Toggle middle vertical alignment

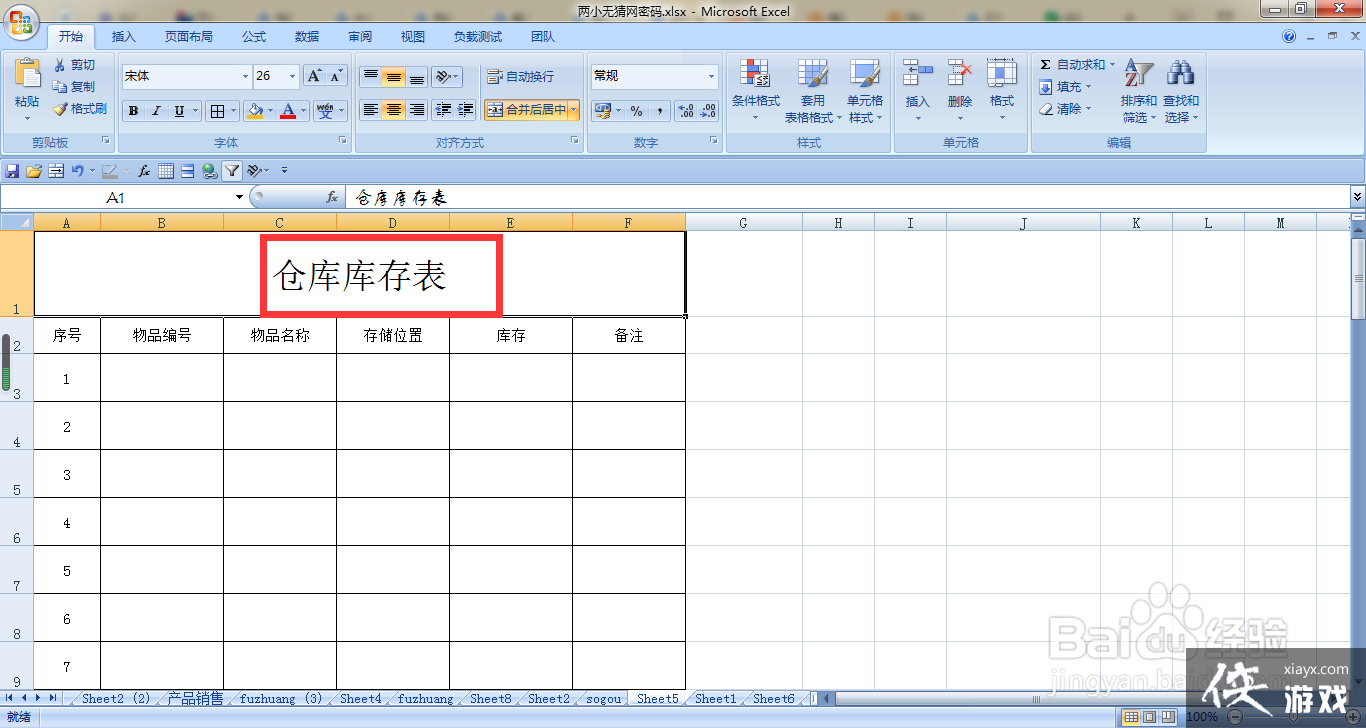point(394,76)
